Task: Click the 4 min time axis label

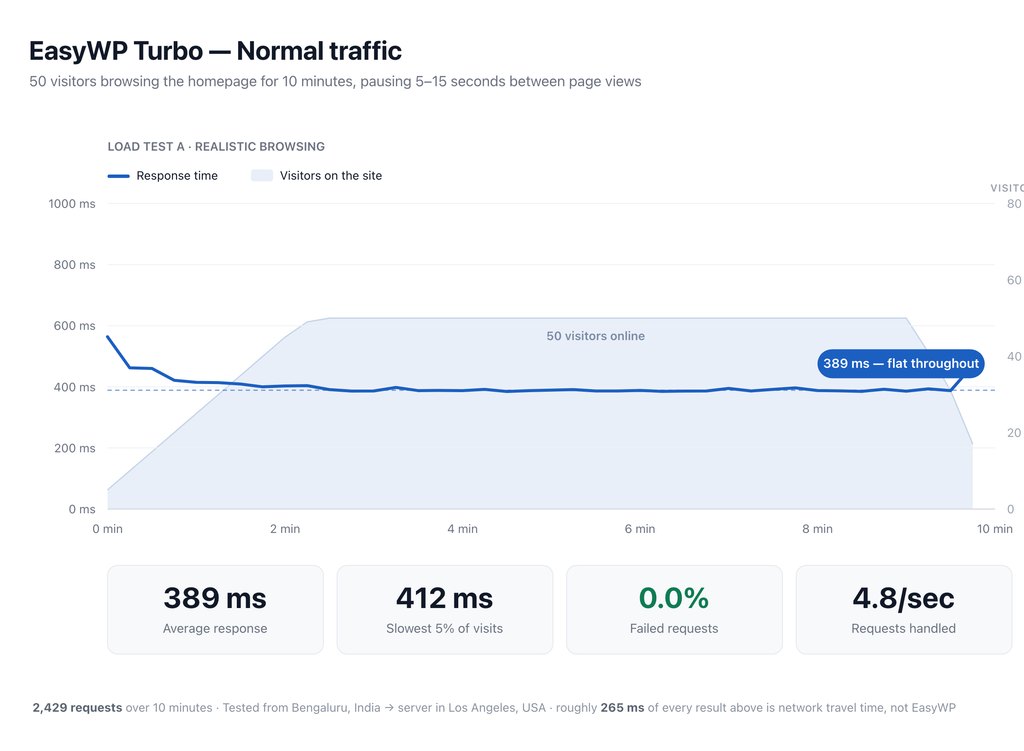Action: click(x=462, y=529)
